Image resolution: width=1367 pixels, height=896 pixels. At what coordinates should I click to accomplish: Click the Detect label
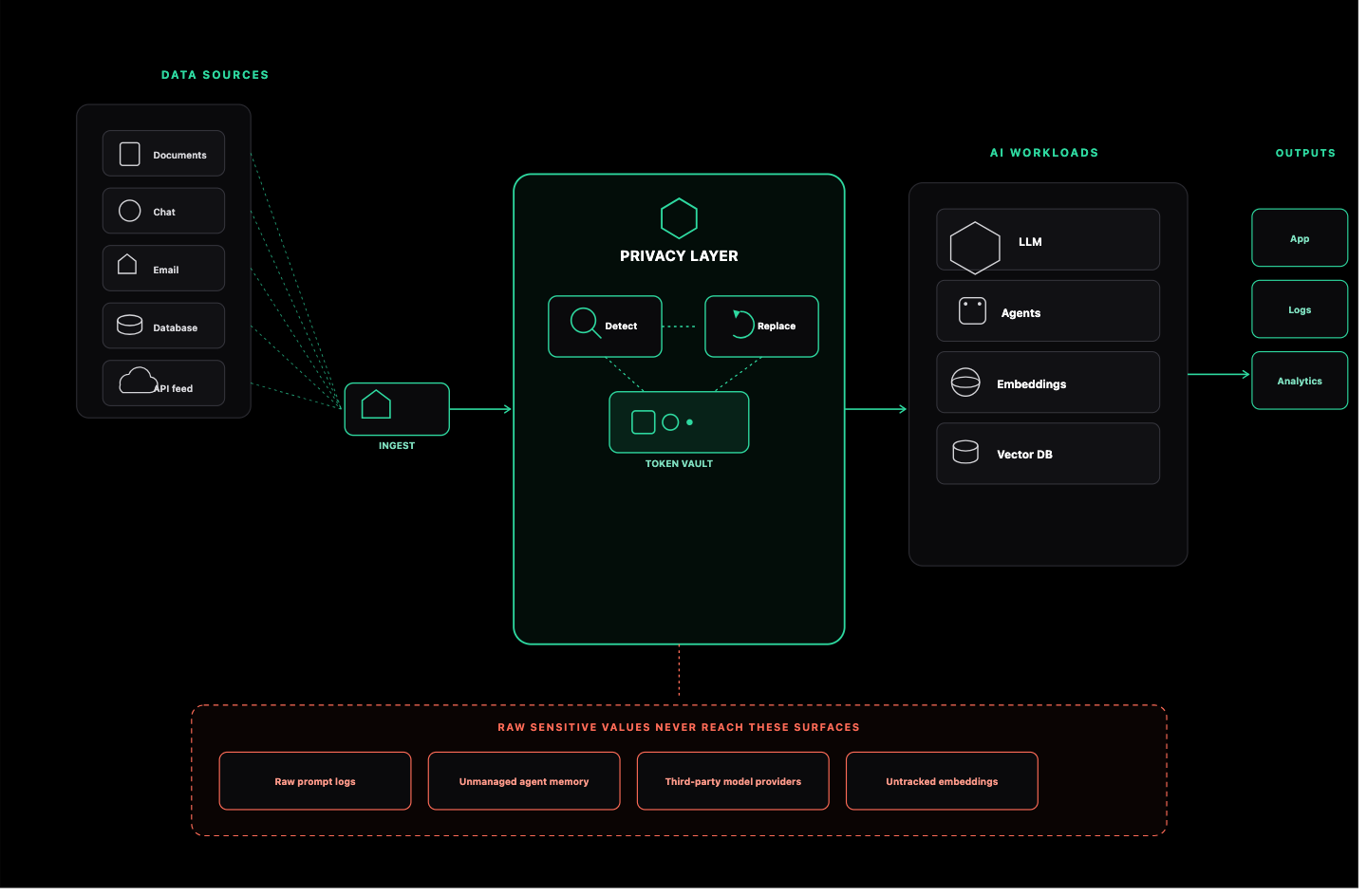click(621, 326)
